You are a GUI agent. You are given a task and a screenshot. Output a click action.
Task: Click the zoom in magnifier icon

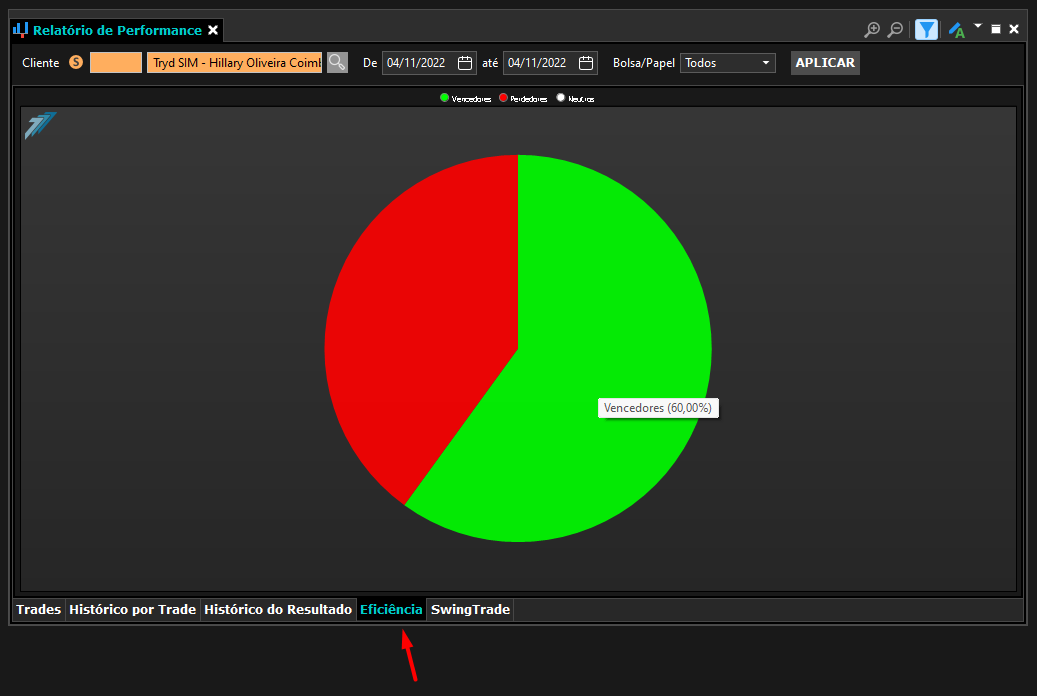(872, 30)
